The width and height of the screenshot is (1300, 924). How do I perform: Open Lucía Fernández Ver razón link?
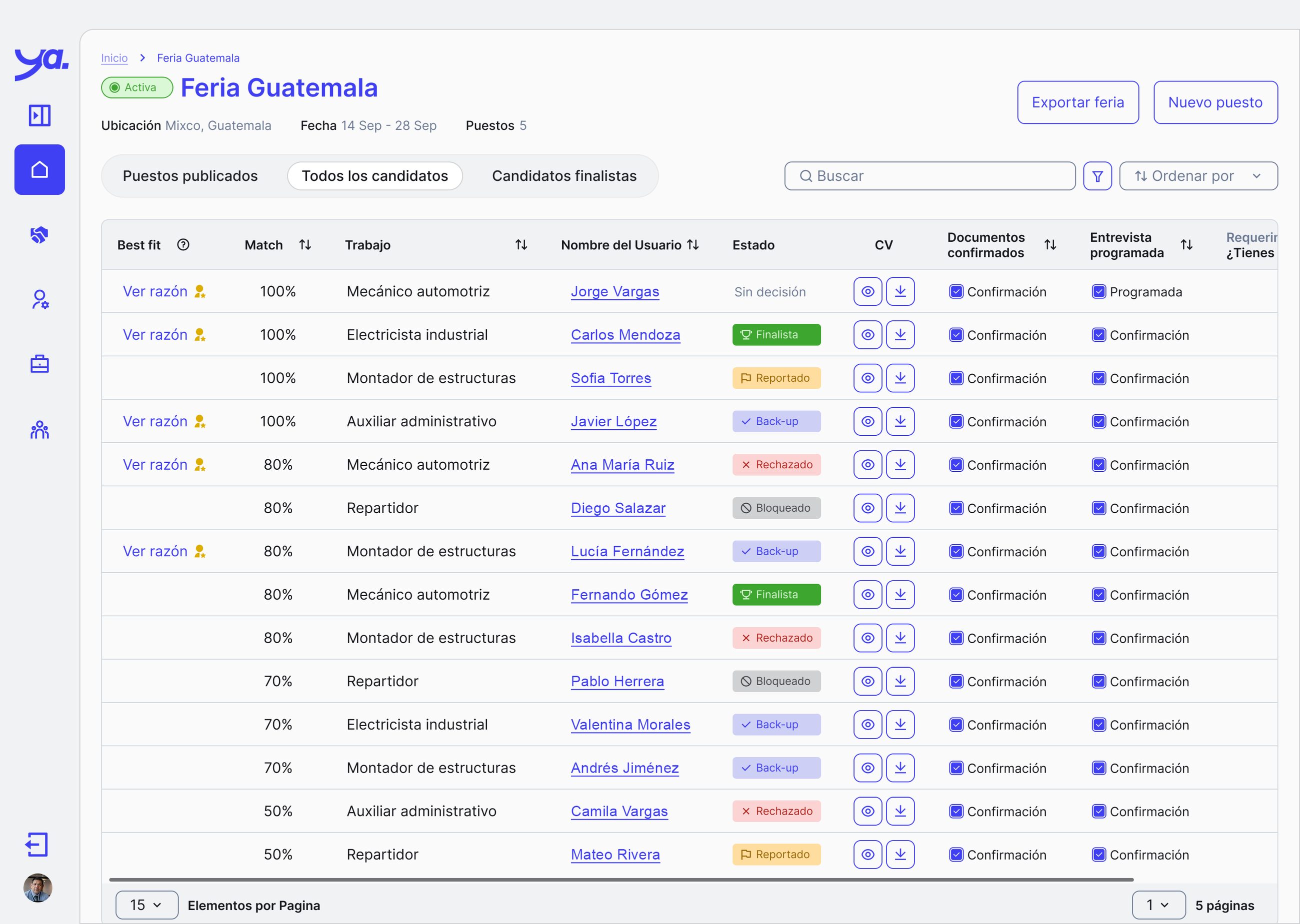(x=155, y=551)
